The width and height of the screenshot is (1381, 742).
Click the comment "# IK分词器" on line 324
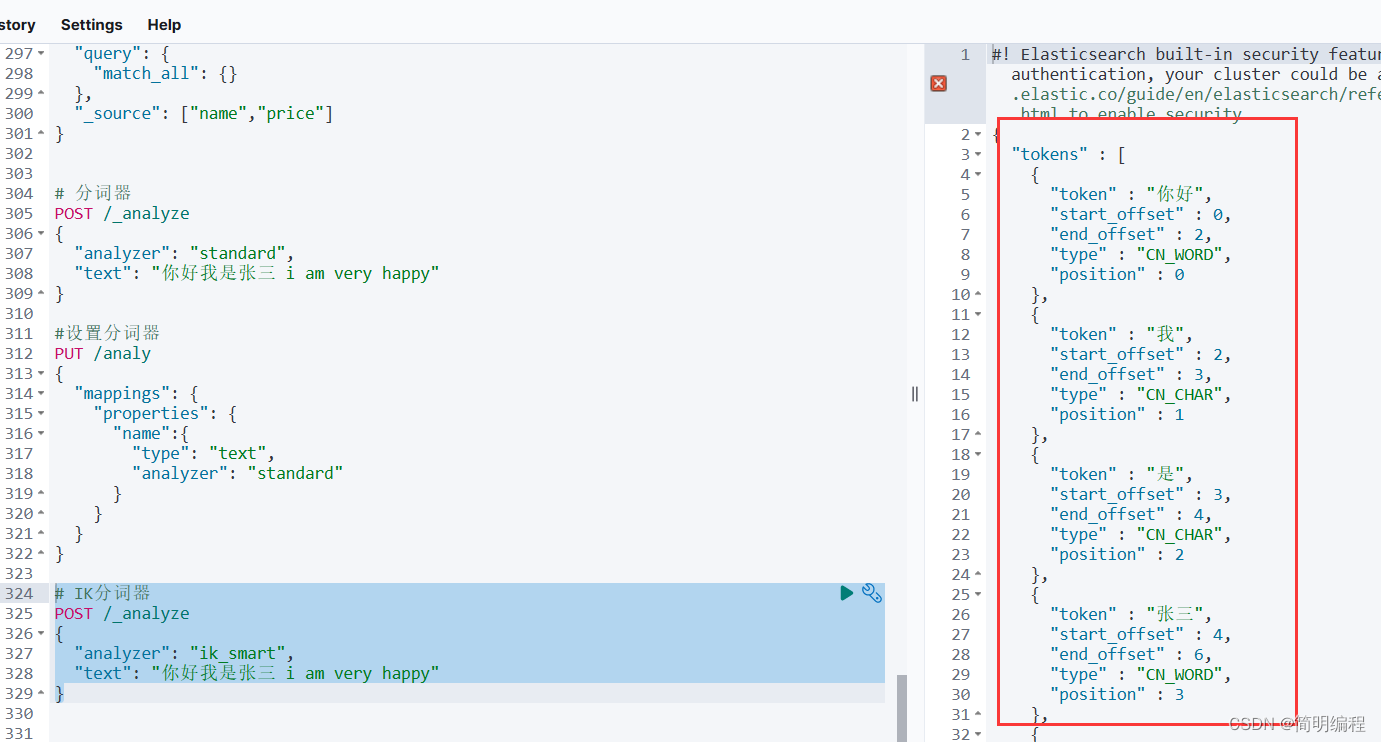point(103,593)
